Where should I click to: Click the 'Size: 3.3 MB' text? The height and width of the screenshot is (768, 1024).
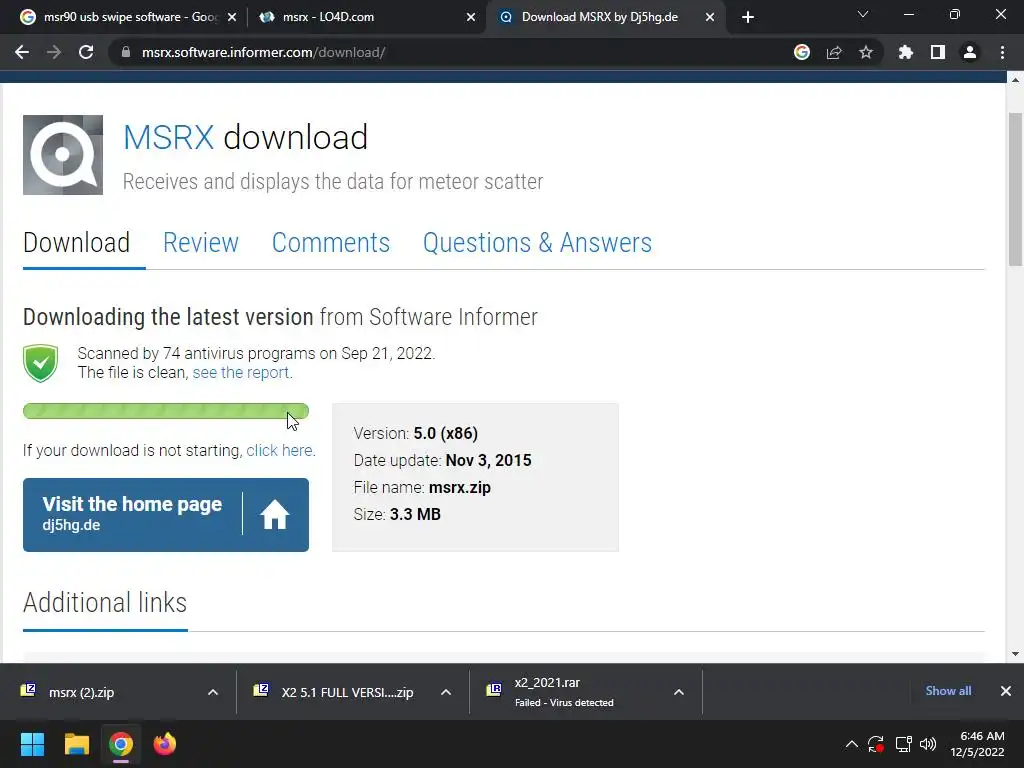[397, 515]
